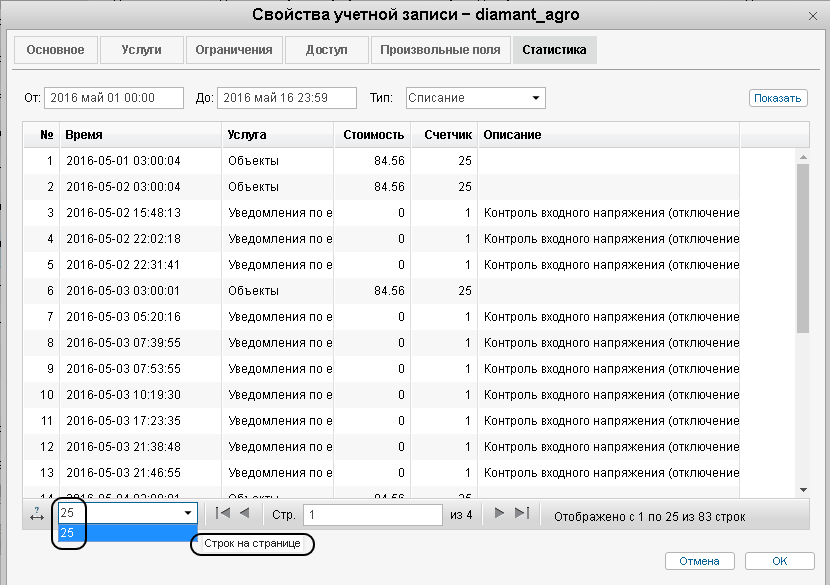Screen dimensions: 830x585
Task: Jump to last page of results
Action: [521, 514]
